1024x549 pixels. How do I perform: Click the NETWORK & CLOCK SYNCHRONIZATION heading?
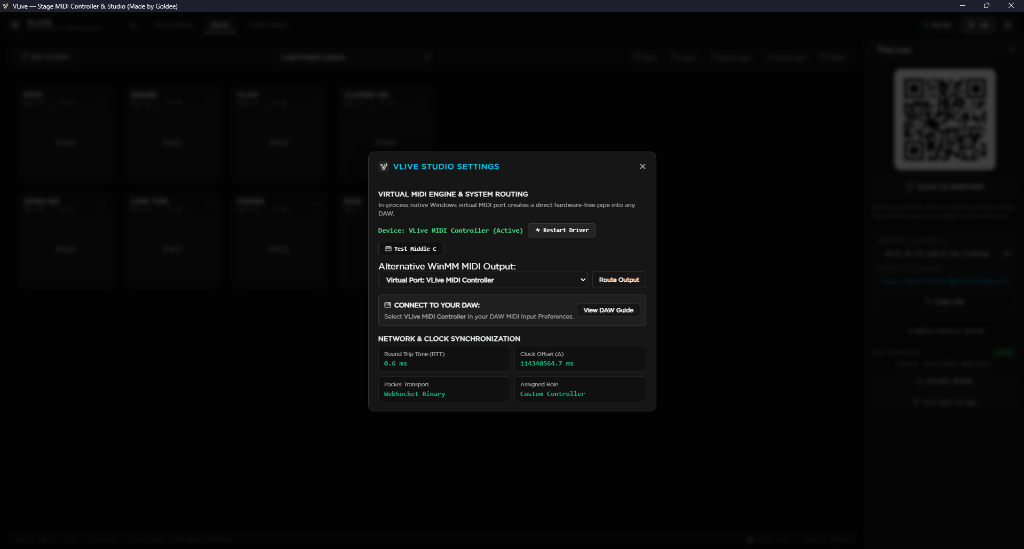click(x=449, y=339)
